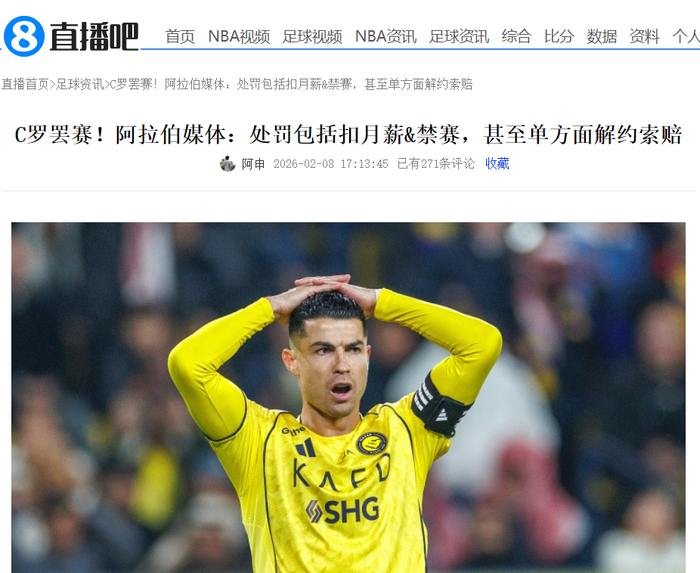Go to 数据 menu item

tap(602, 36)
